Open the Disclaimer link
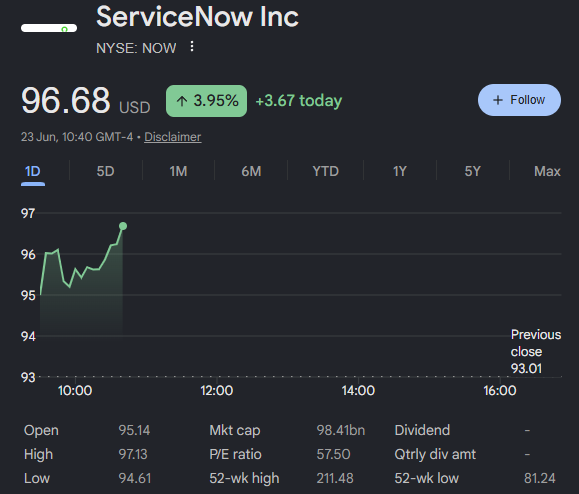 click(172, 137)
